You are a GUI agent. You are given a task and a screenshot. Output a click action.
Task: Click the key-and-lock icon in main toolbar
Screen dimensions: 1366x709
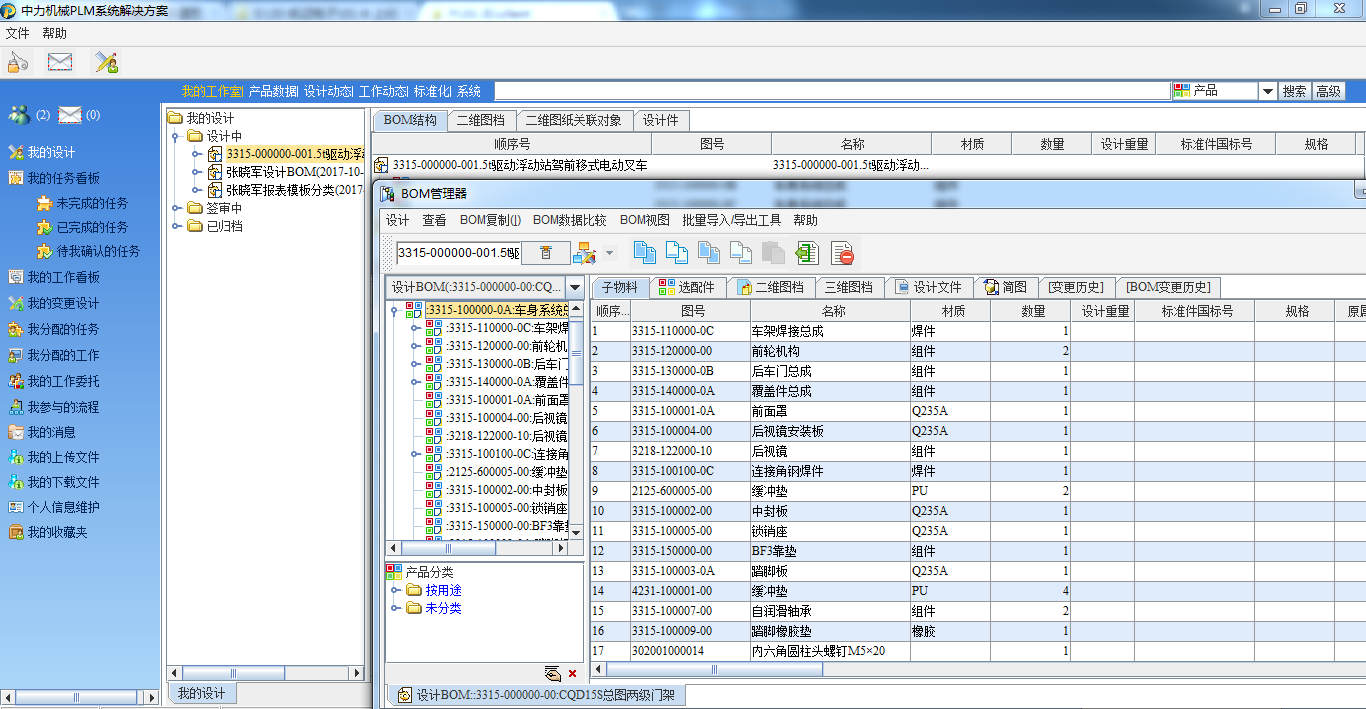point(17,62)
